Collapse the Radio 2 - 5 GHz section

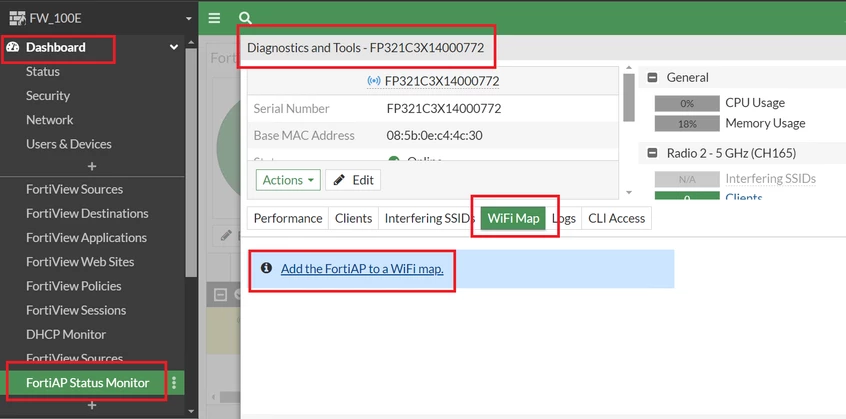(652, 153)
